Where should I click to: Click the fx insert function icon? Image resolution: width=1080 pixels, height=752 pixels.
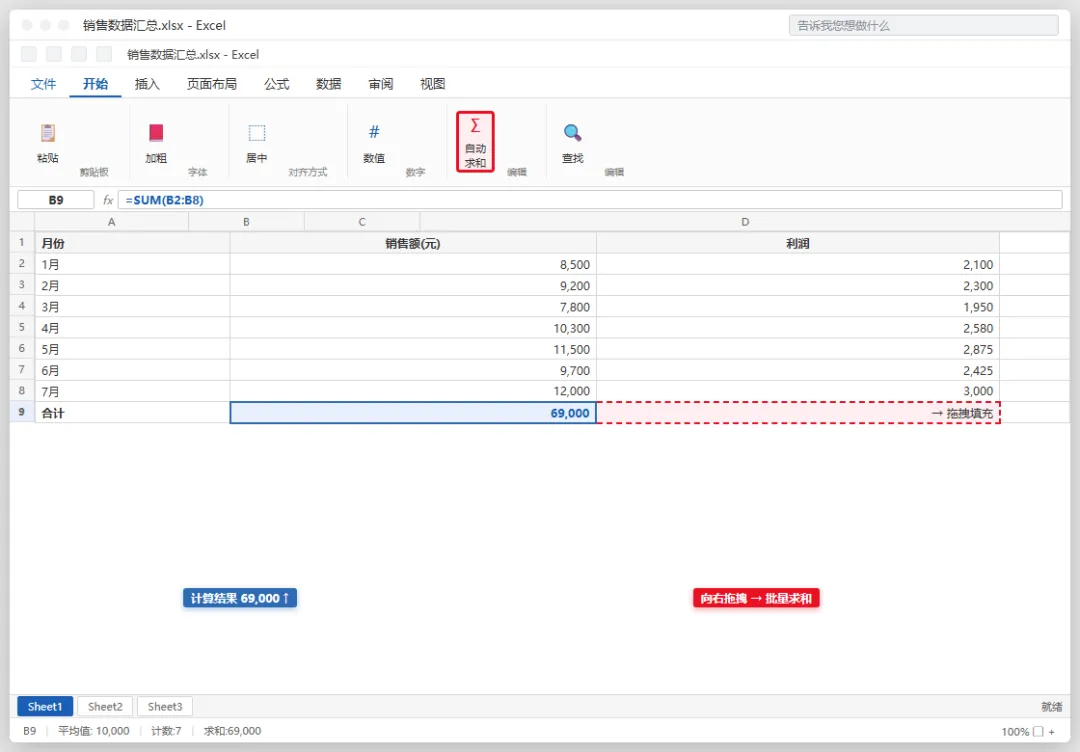click(x=108, y=200)
